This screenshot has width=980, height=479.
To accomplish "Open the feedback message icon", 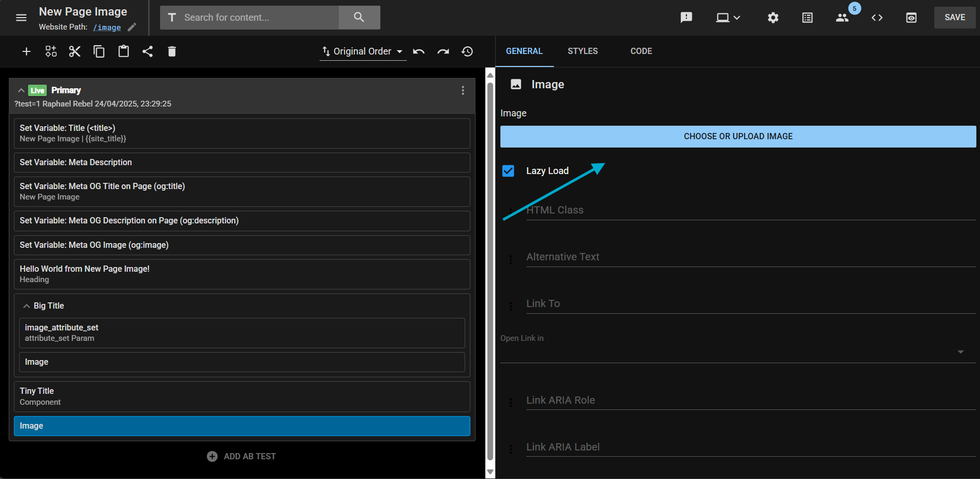I will click(x=686, y=18).
